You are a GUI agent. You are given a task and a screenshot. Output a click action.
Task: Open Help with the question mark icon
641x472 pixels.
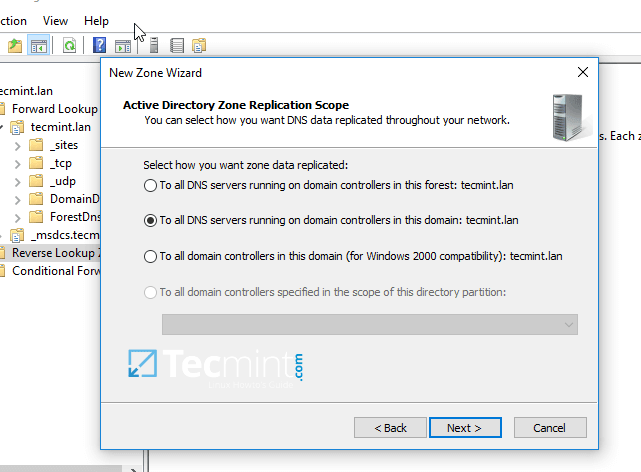pyautogui.click(x=100, y=45)
